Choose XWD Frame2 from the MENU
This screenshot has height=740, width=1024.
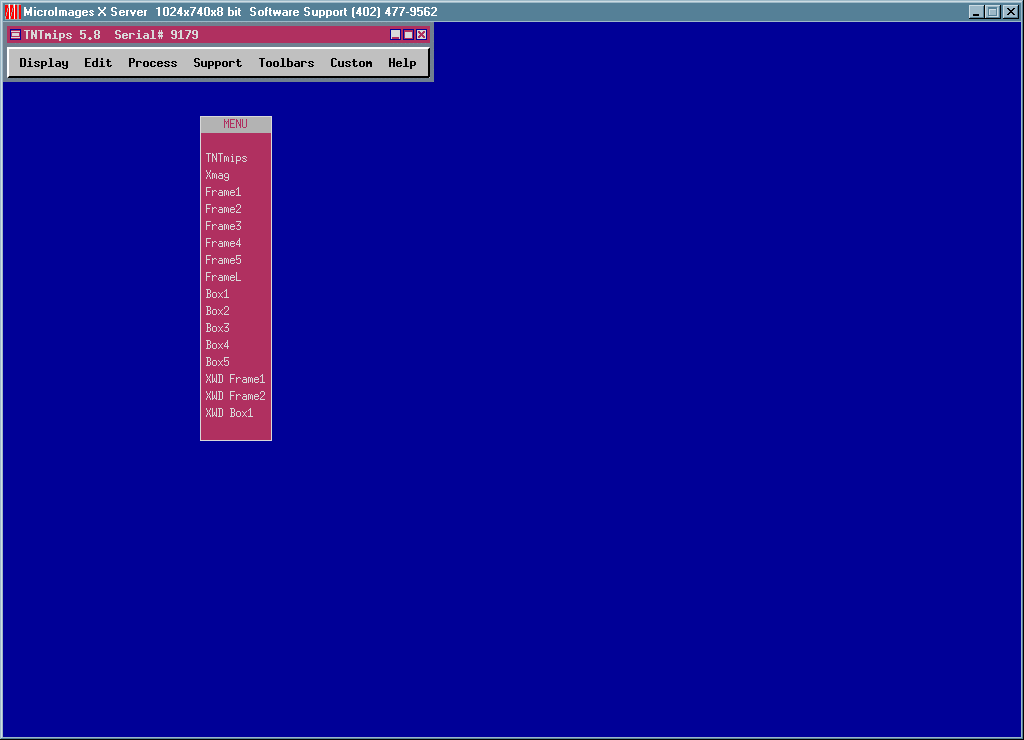(x=235, y=396)
